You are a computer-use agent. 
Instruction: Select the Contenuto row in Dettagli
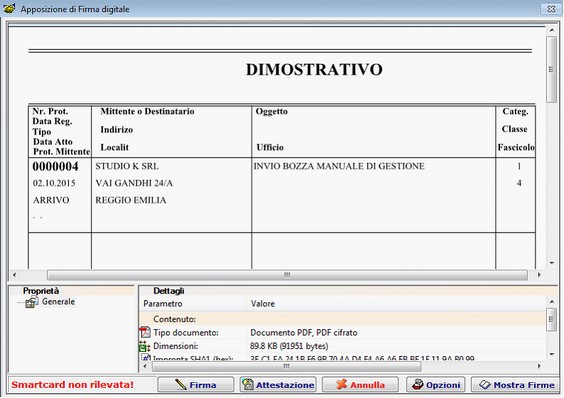(x=343, y=319)
